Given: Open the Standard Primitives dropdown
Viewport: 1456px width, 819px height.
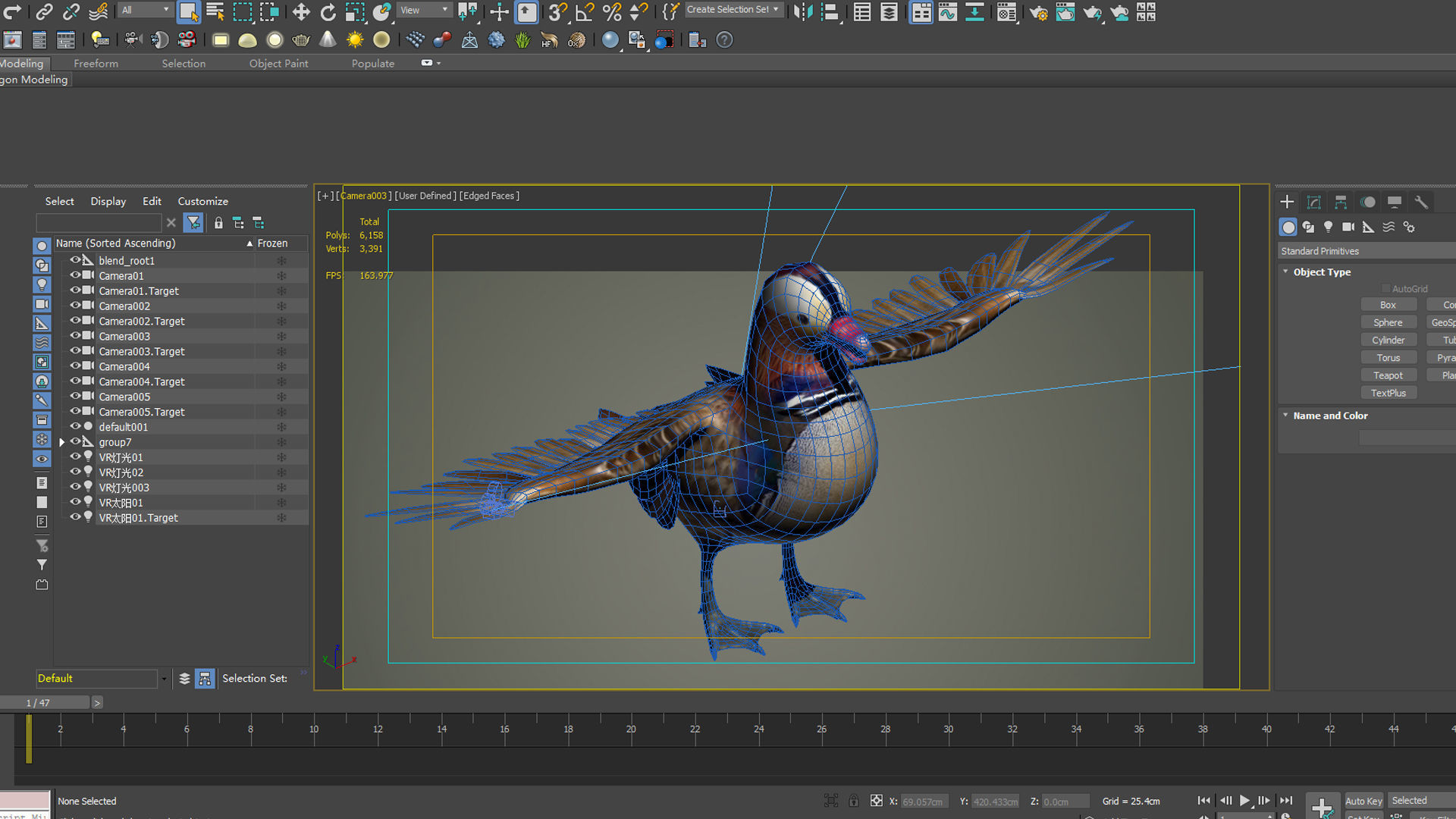Looking at the screenshot, I should point(1367,251).
